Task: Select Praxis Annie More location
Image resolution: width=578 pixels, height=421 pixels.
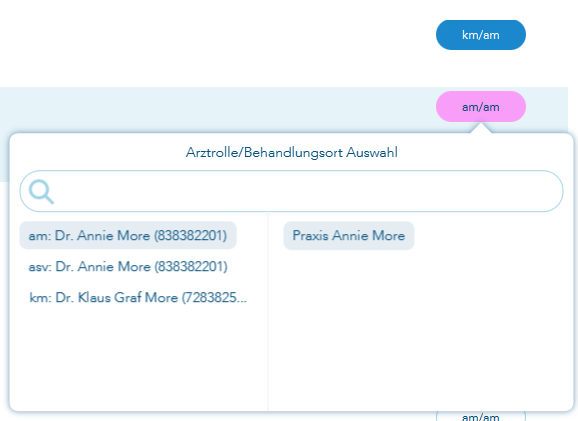Action: coord(349,236)
